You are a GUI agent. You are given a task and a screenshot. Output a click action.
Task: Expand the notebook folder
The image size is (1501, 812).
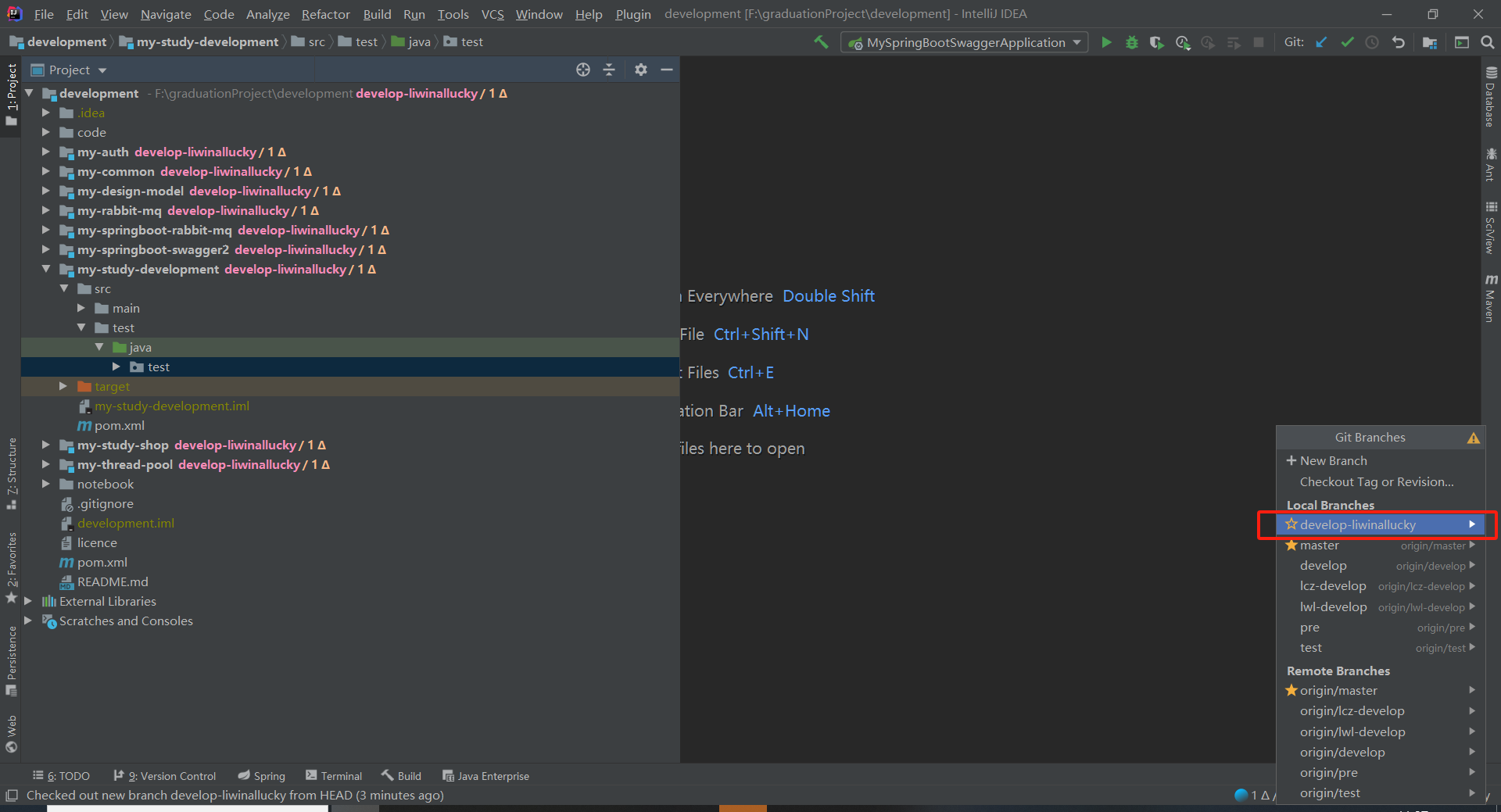tap(46, 484)
